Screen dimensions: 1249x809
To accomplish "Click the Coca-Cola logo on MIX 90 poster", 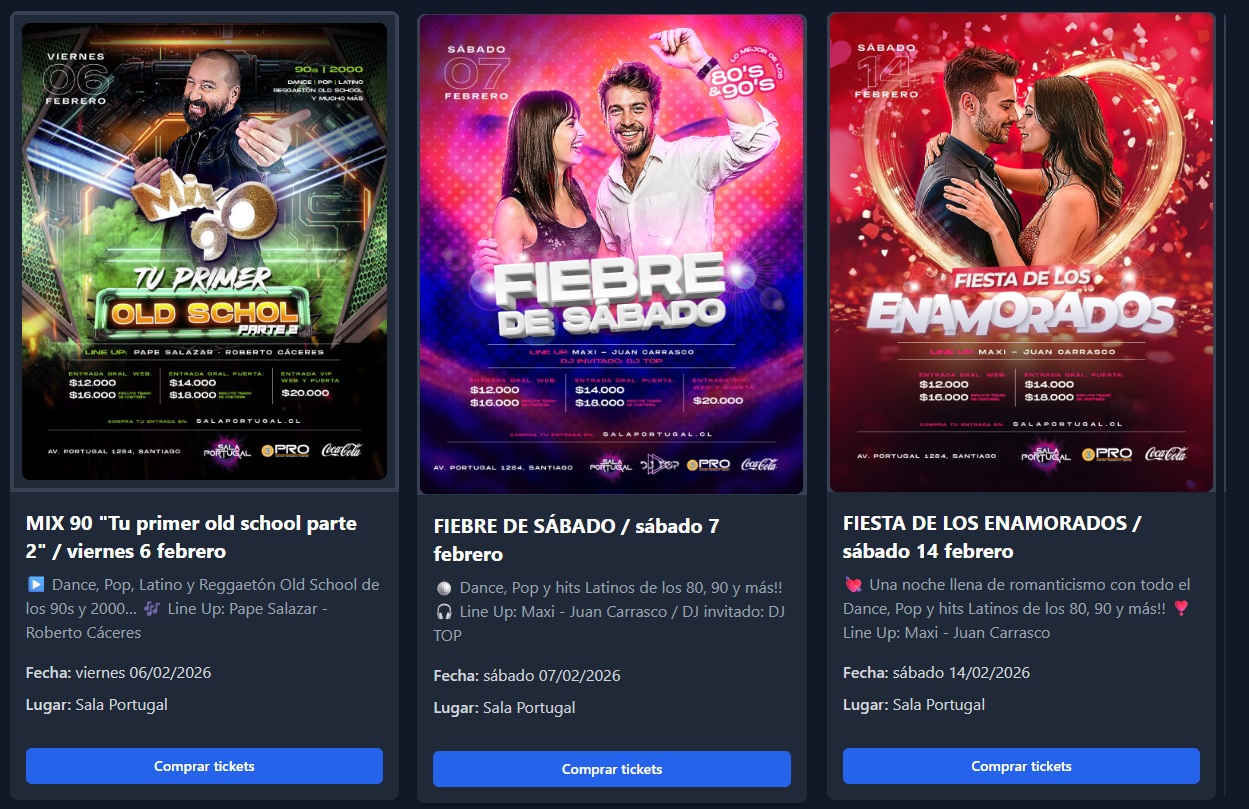I will click(x=342, y=450).
